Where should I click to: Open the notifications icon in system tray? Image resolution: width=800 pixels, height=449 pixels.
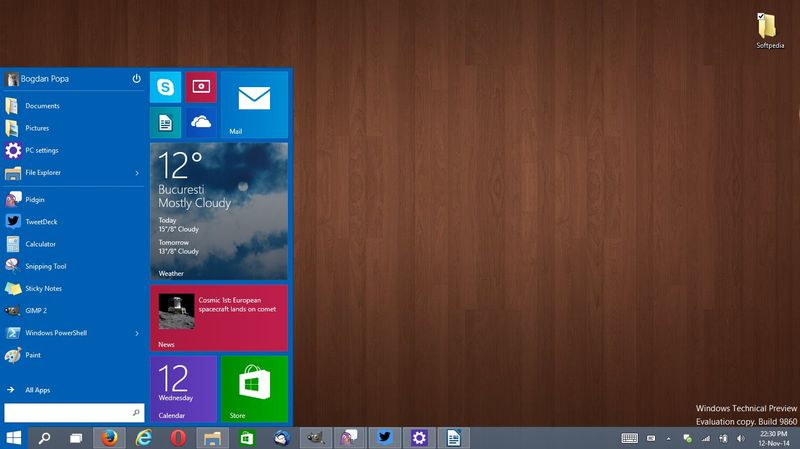click(x=651, y=438)
